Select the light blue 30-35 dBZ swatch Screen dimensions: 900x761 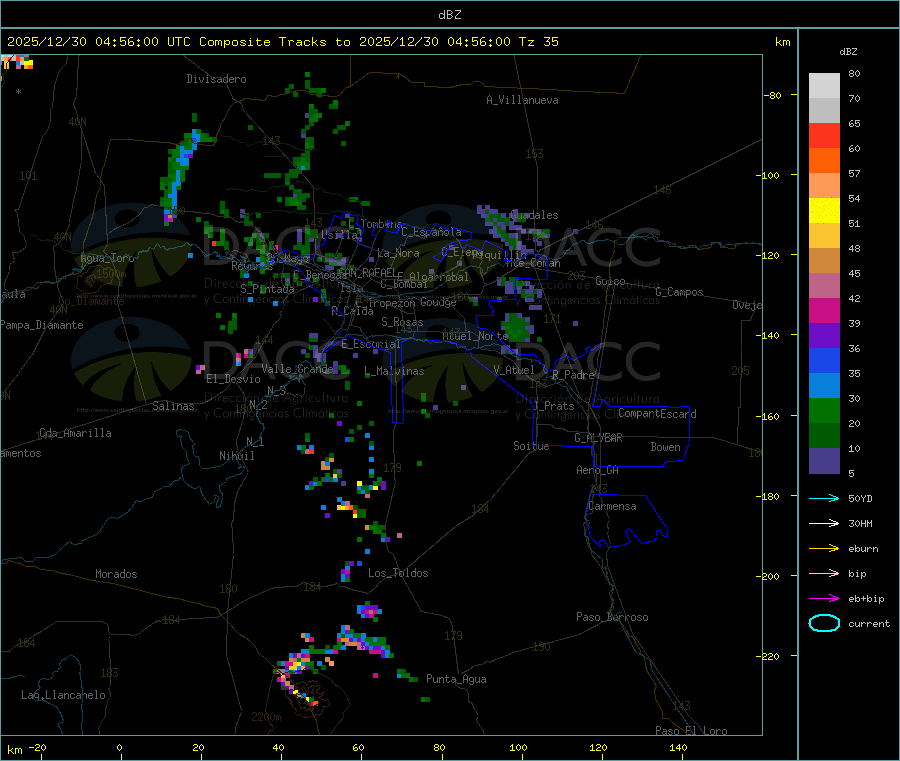coord(824,386)
